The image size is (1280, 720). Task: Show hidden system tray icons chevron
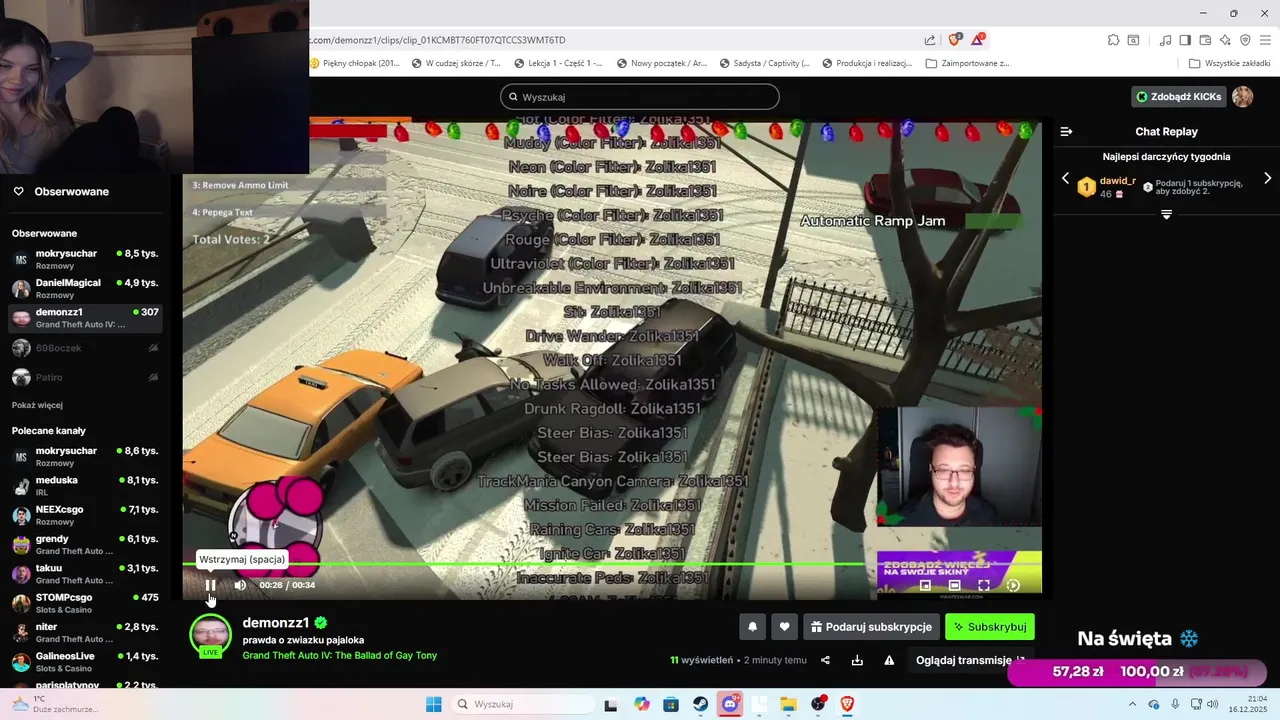point(1132,704)
